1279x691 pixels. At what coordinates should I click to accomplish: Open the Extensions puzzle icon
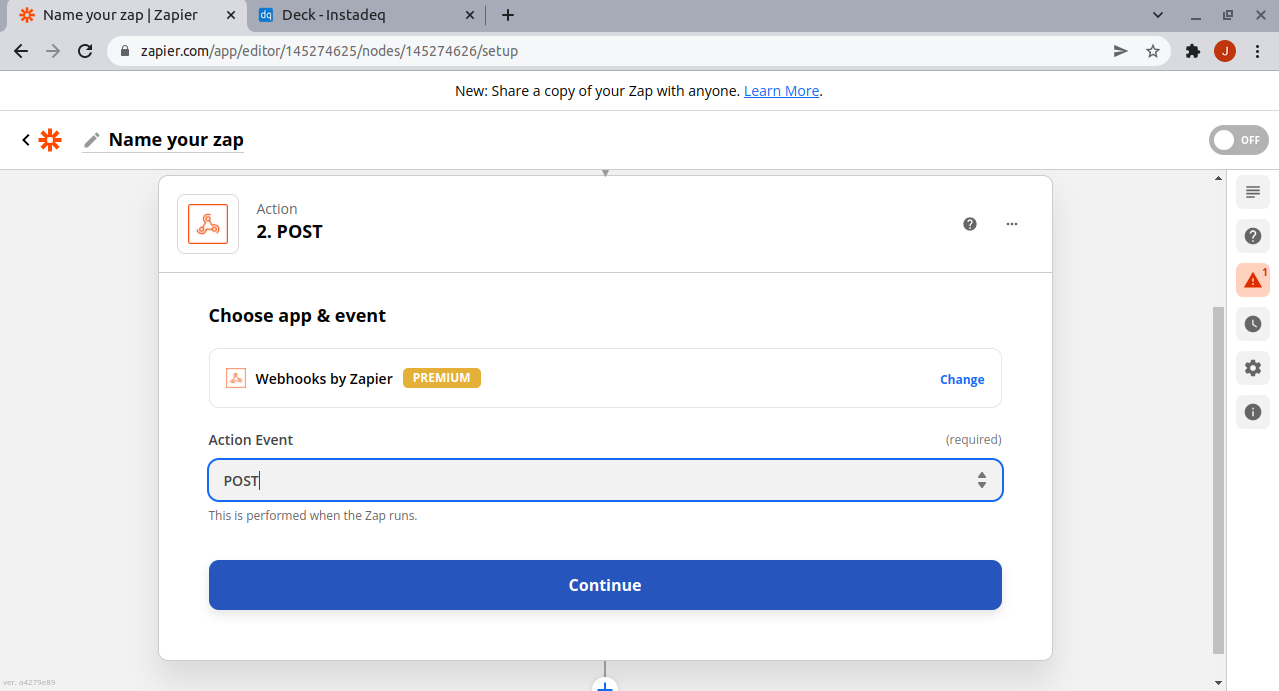pyautogui.click(x=1192, y=51)
